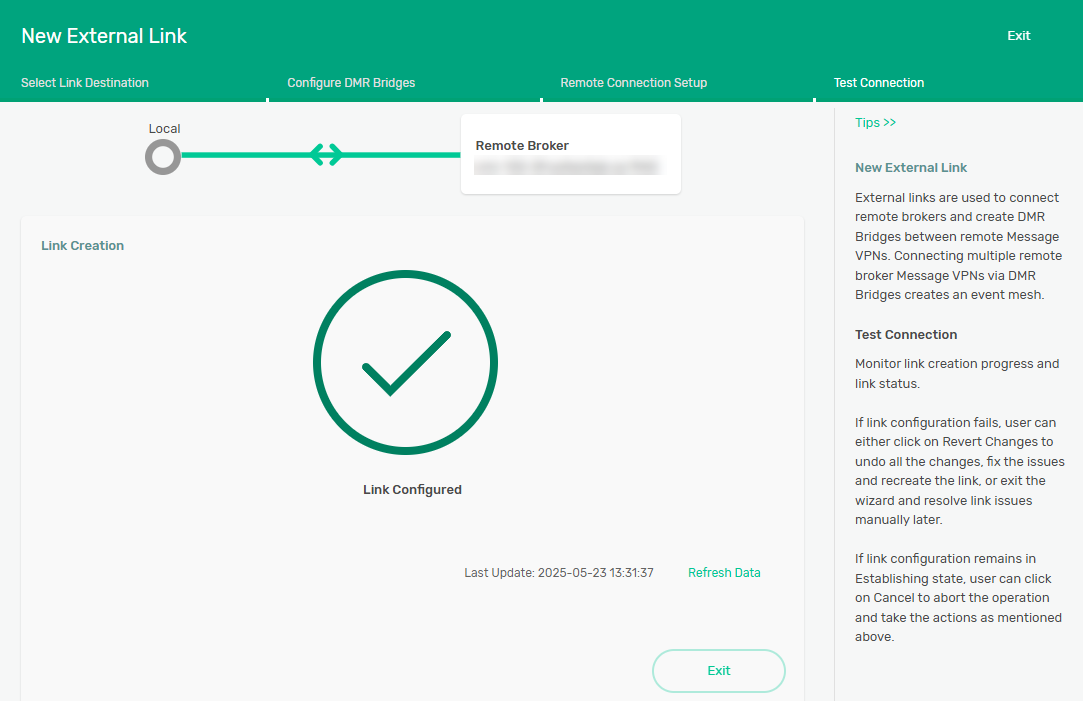1083x701 pixels.
Task: Click the large green checkmark success icon
Action: click(x=405, y=362)
